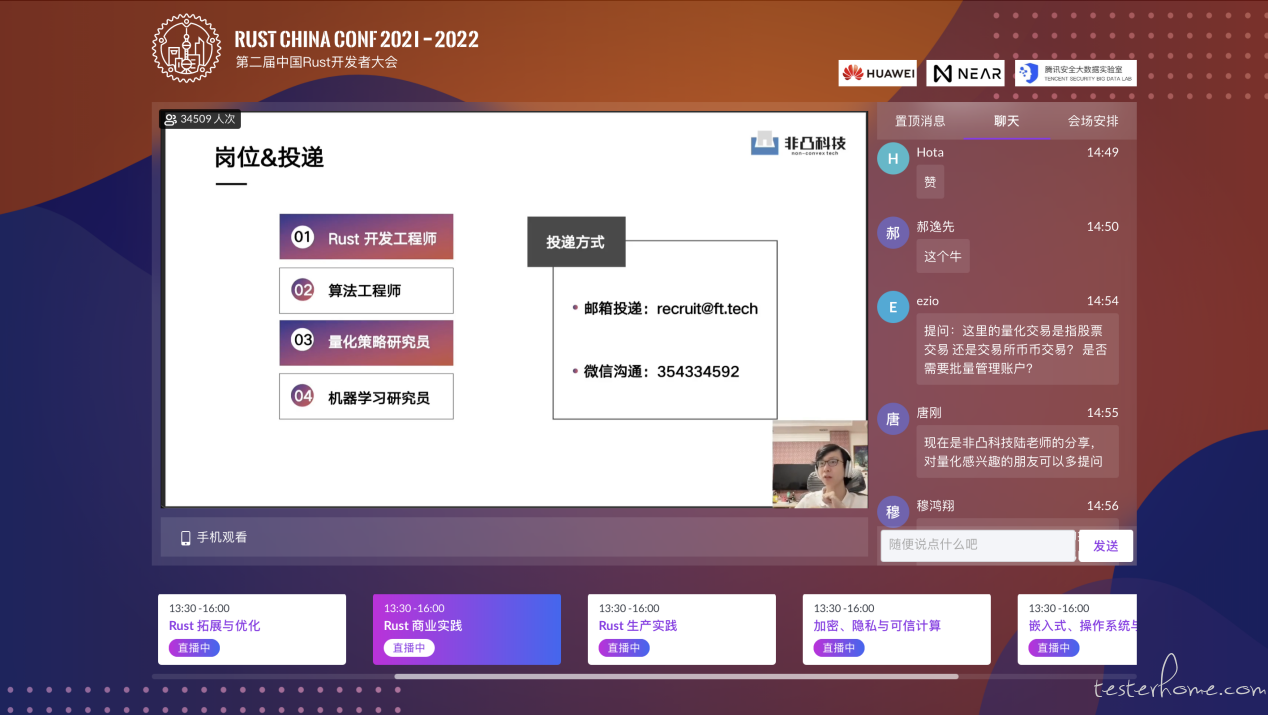Click the 01 Rust 开发工程师 item

pos(366,237)
